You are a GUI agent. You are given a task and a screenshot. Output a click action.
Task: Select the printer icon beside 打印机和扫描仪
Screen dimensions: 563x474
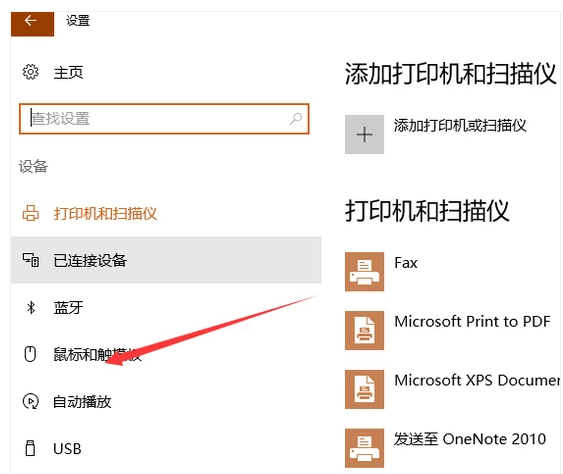31,213
